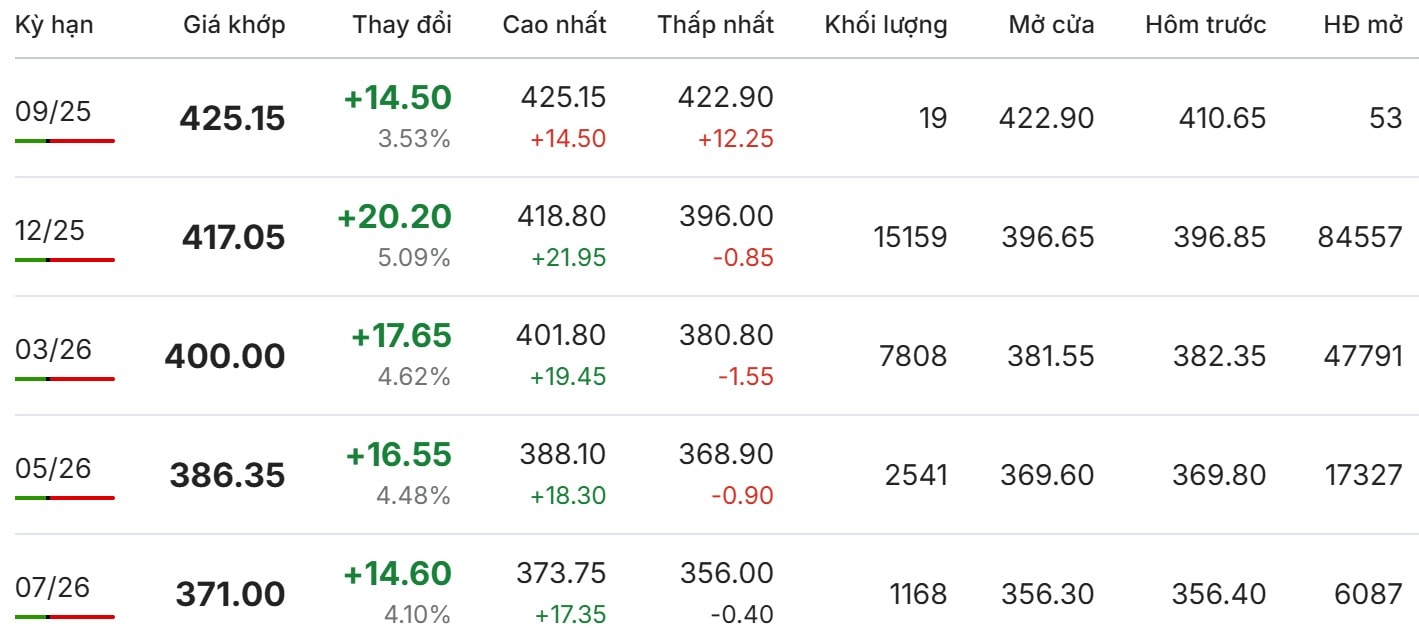Select the 03/26 contract term
The image size is (1419, 639).
tap(53, 349)
